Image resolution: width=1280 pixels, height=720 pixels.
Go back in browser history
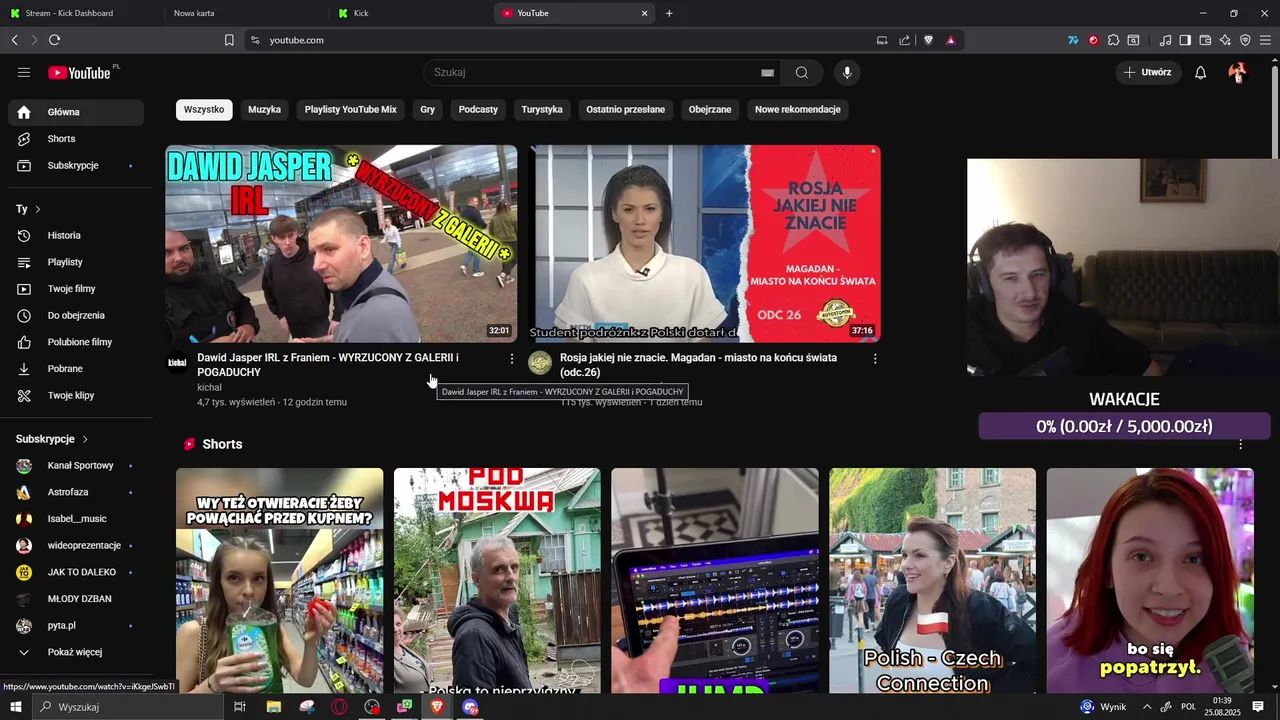14,40
